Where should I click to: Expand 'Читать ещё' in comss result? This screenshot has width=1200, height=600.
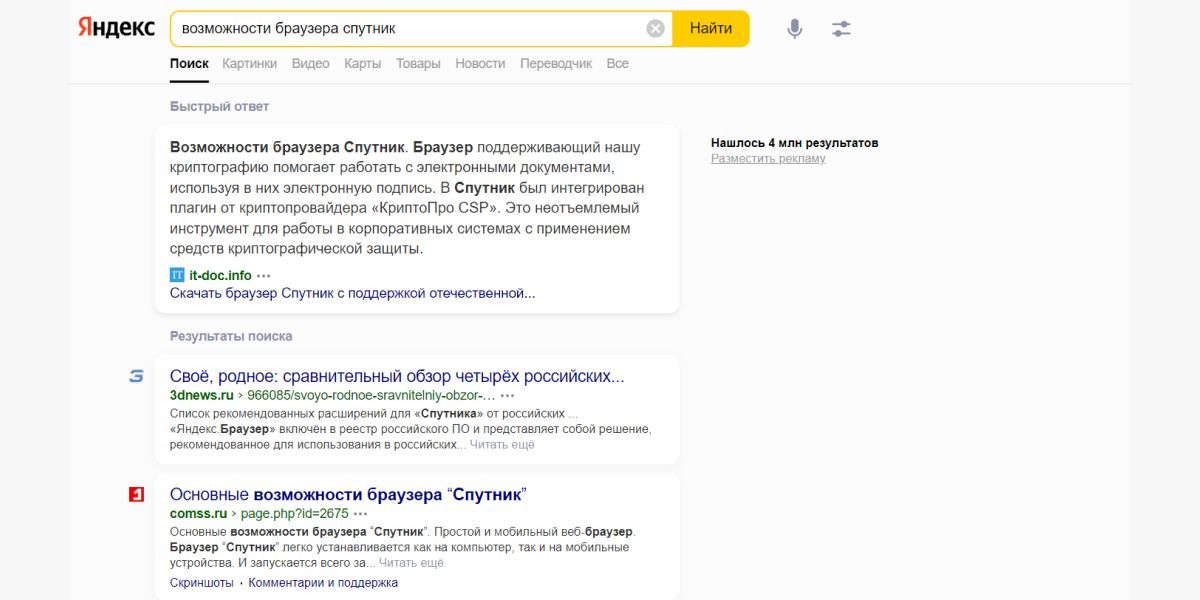pyautogui.click(x=411, y=563)
